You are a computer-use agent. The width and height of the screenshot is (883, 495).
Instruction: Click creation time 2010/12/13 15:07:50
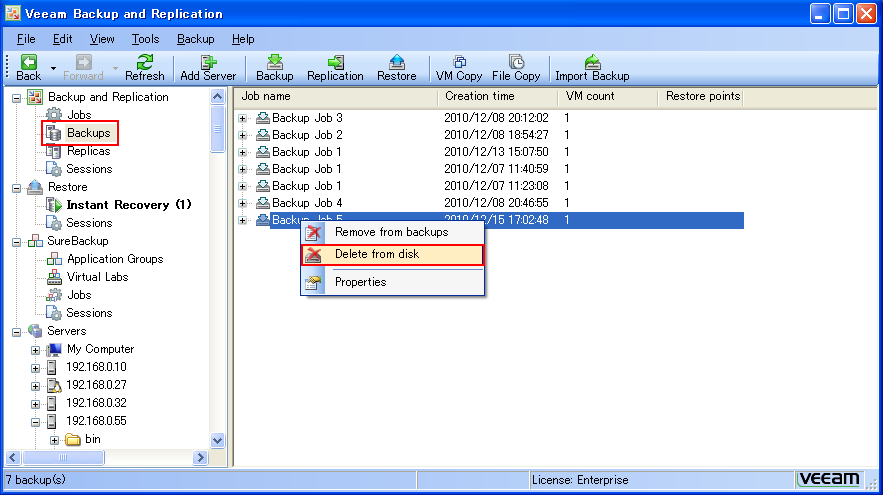(496, 152)
